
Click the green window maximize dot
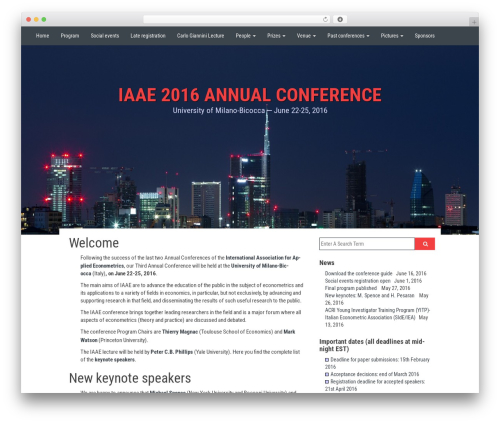point(44,19)
